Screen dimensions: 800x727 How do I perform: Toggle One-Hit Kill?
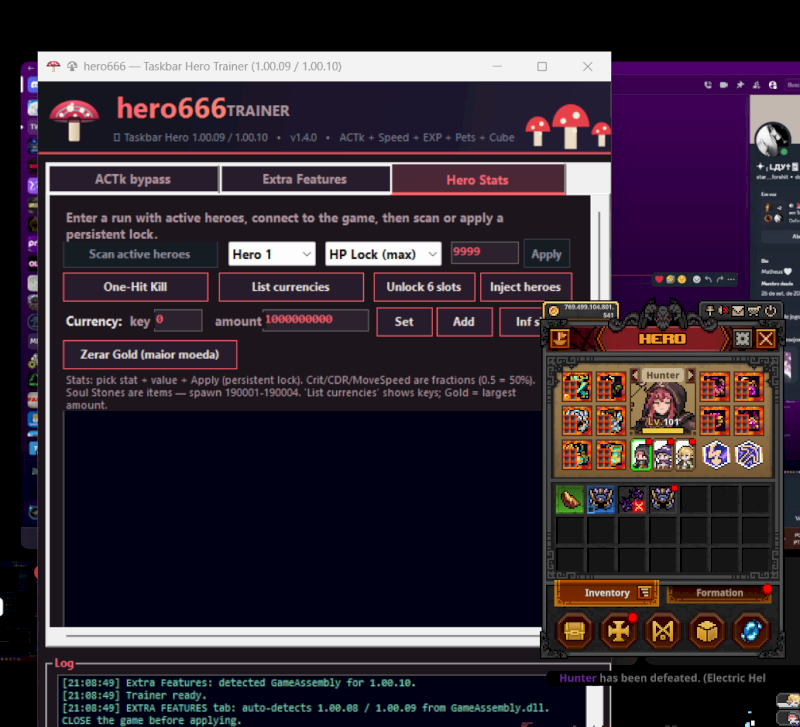(x=135, y=287)
